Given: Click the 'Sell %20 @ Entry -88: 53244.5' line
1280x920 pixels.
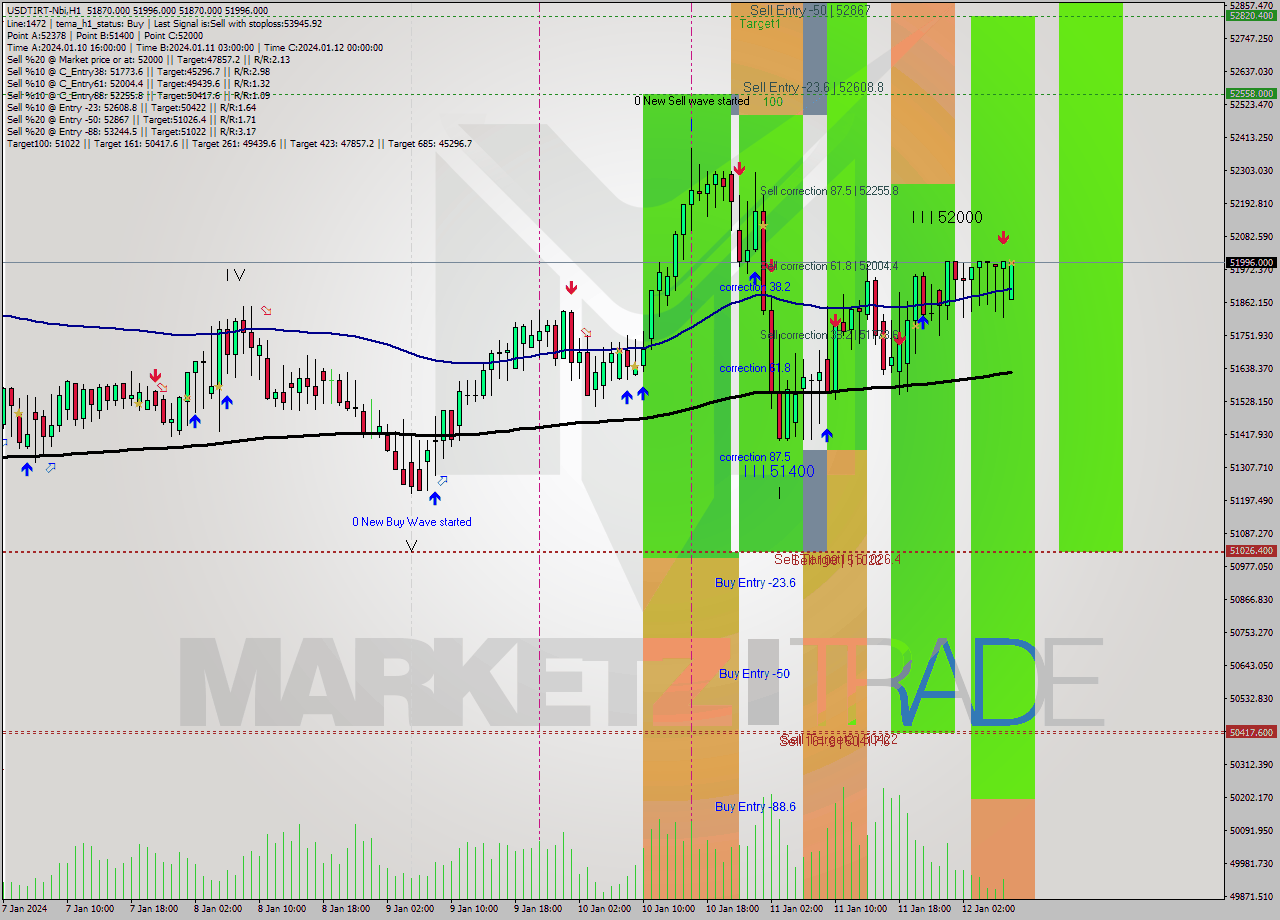Looking at the screenshot, I should (131, 132).
